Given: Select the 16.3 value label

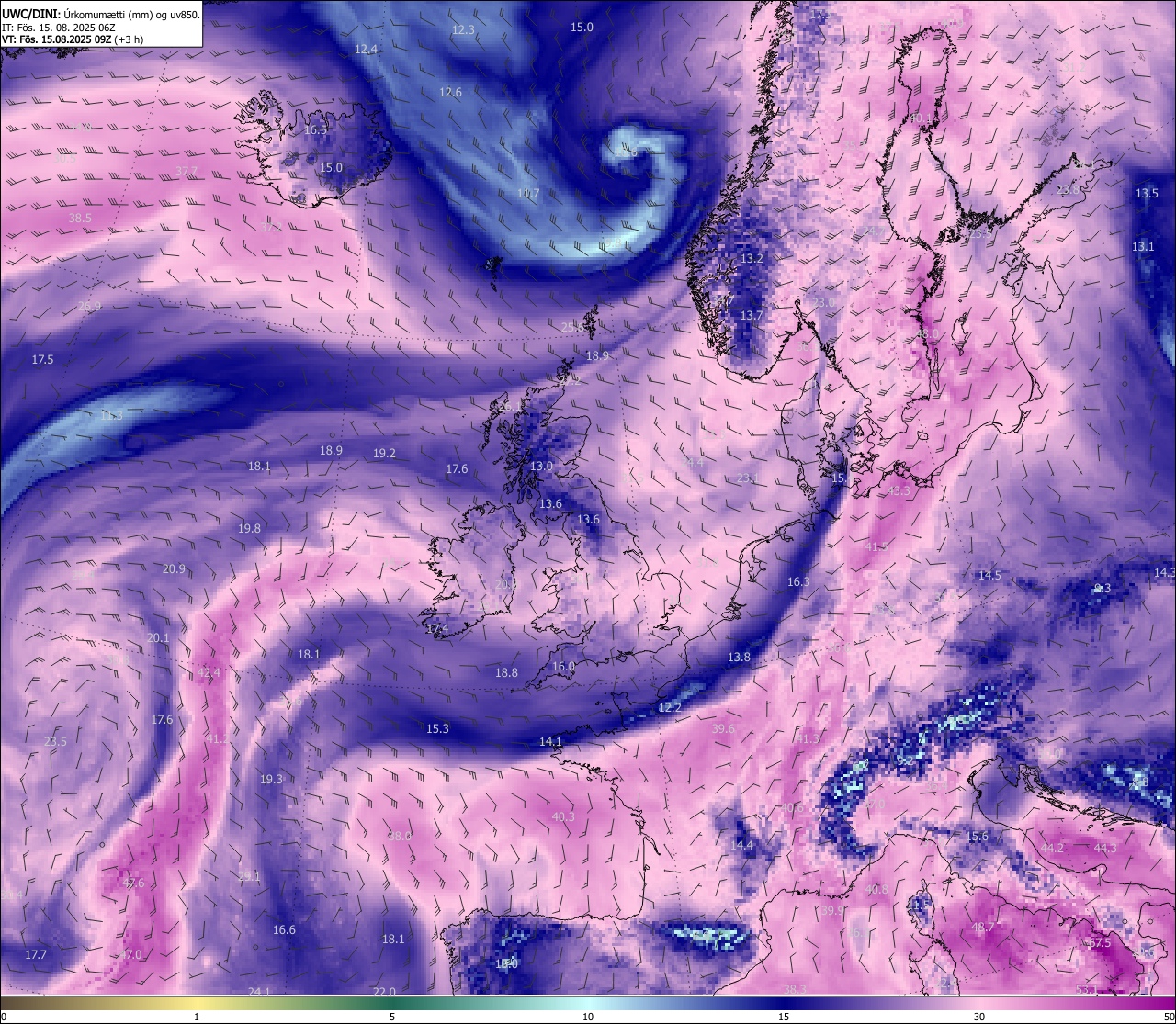Looking at the screenshot, I should (x=798, y=581).
